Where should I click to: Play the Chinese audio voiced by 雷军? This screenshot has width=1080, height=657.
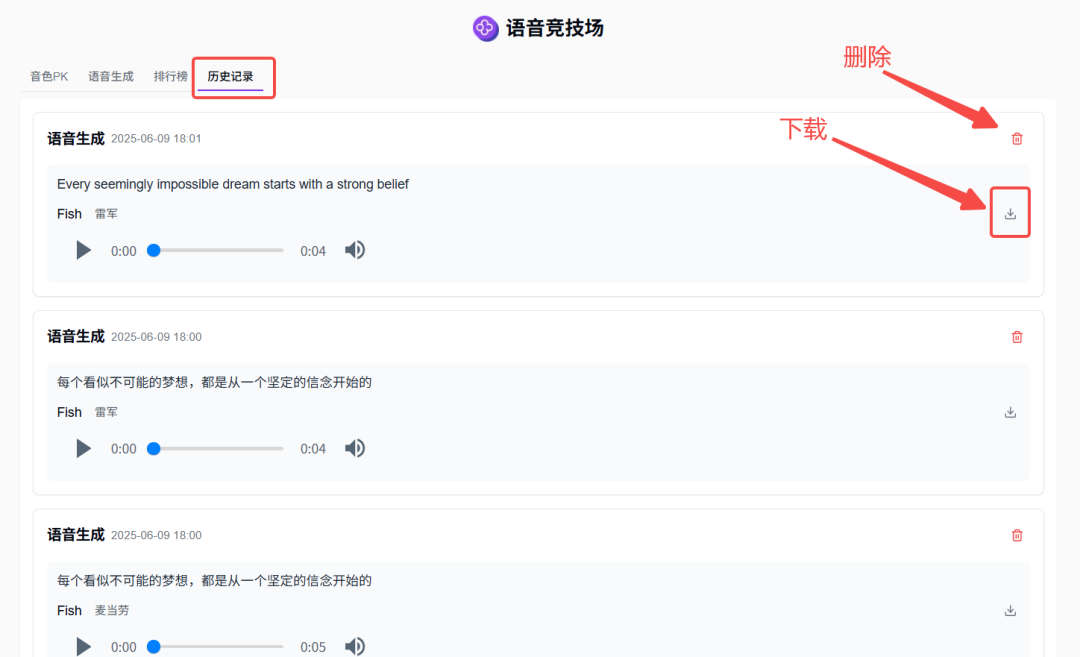click(83, 448)
